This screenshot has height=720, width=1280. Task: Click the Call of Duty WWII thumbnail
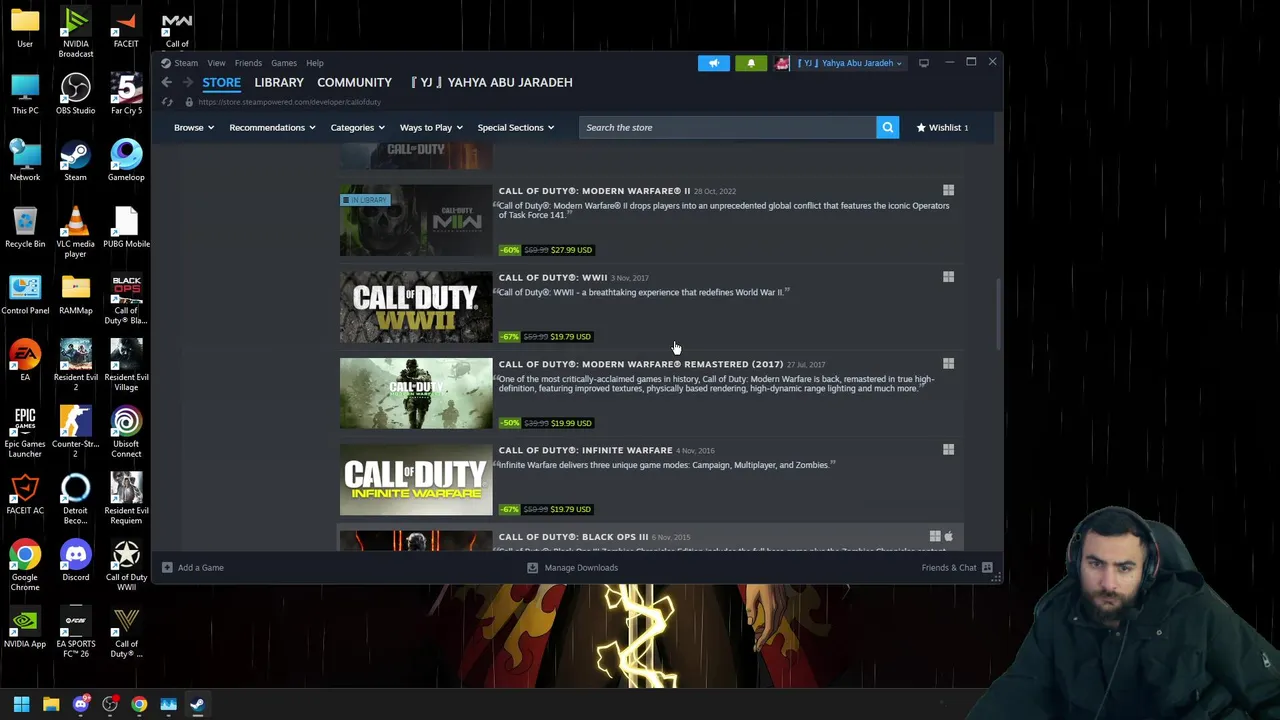[x=416, y=307]
